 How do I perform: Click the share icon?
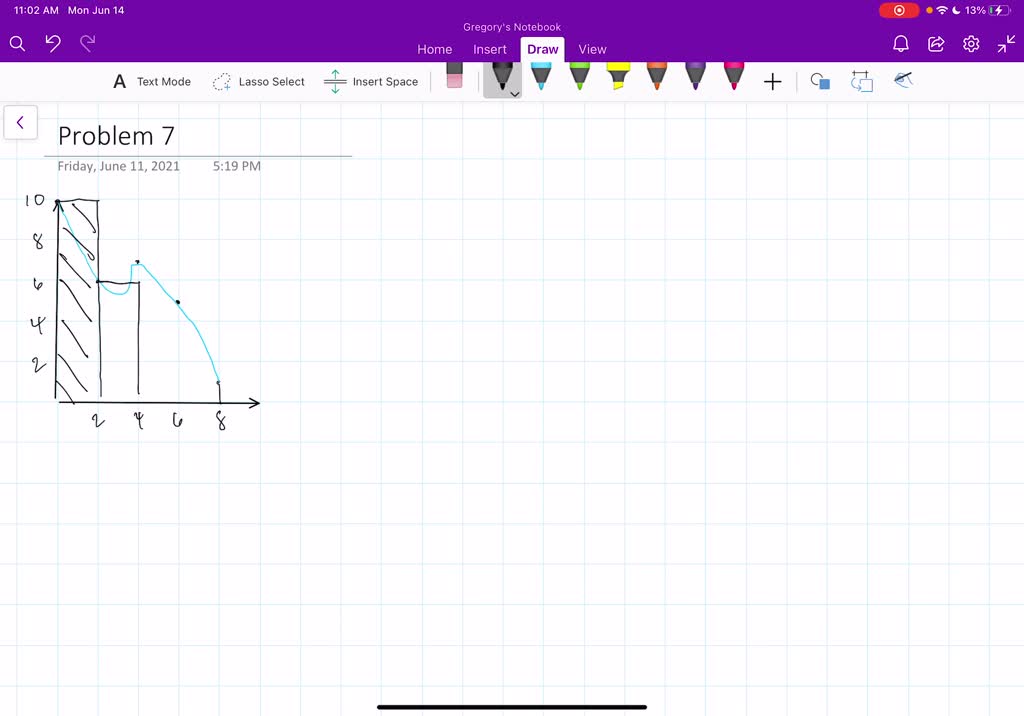(935, 44)
